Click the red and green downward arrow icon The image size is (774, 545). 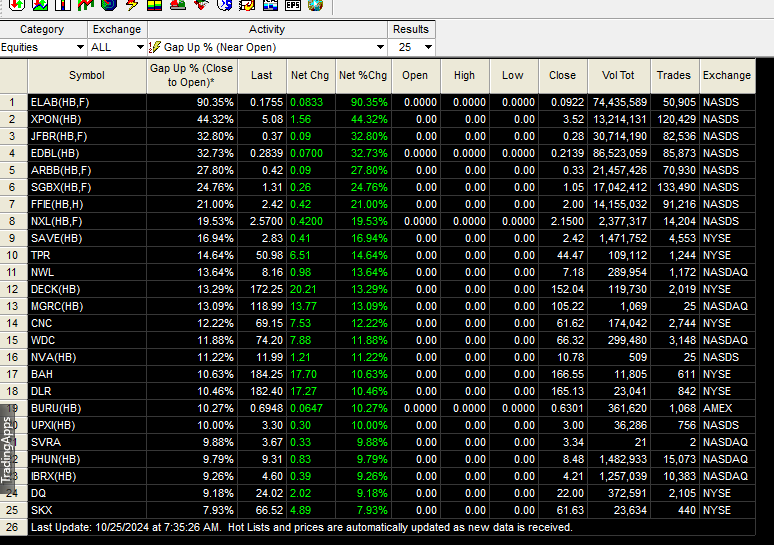201,5
